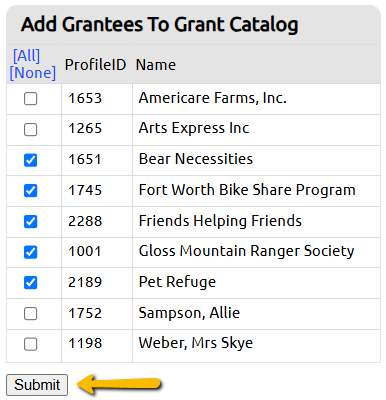
Task: Uncheck Fort Worth Bike Share Program checkbox
Action: click(x=30, y=191)
